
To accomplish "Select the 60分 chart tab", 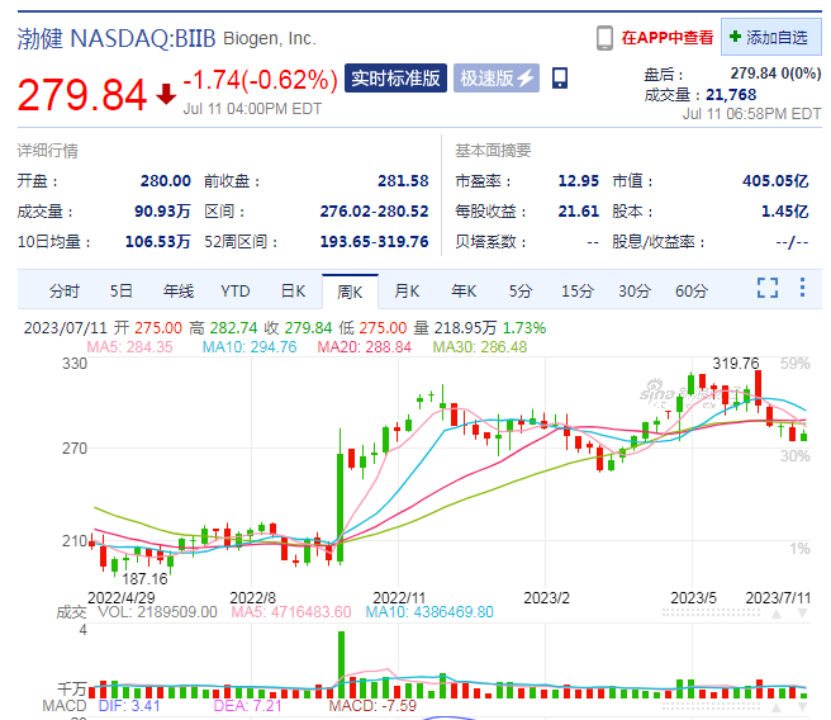I will [x=692, y=291].
